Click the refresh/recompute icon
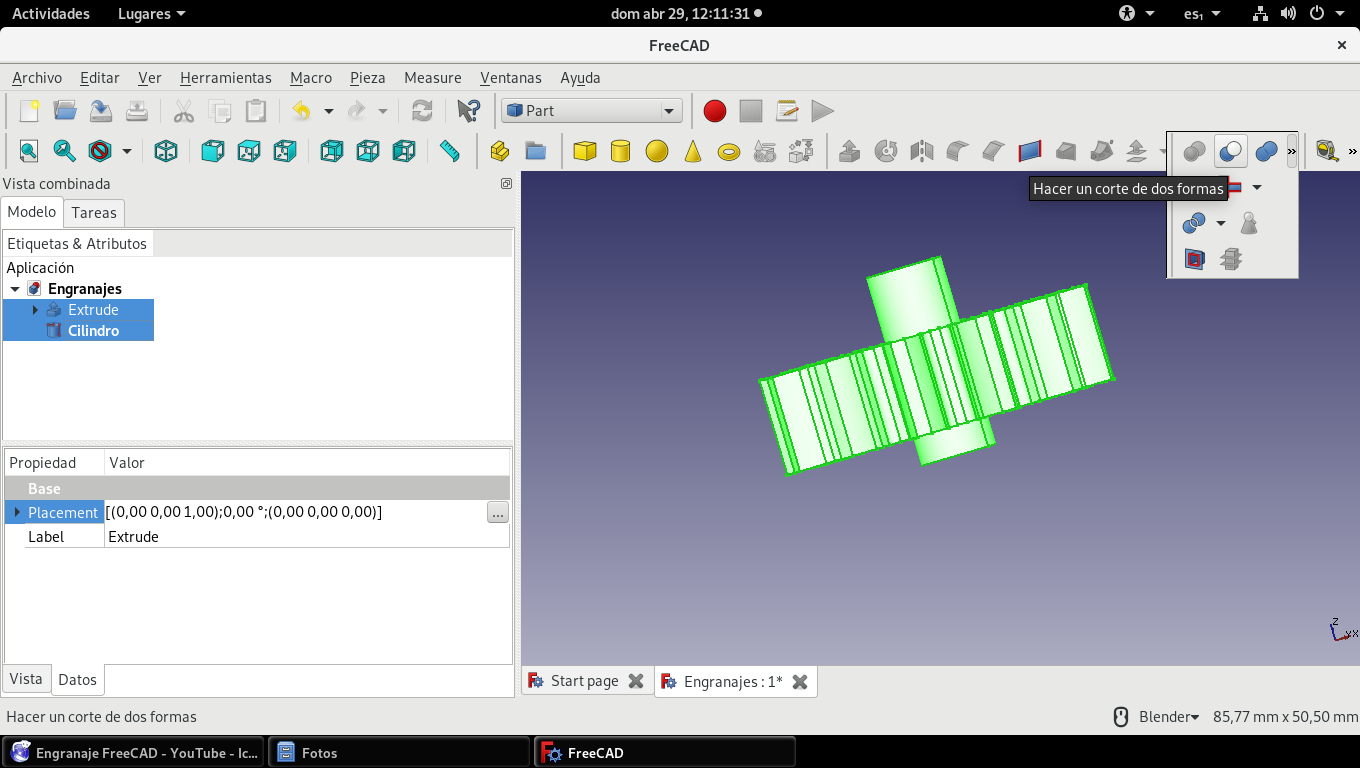 click(422, 111)
